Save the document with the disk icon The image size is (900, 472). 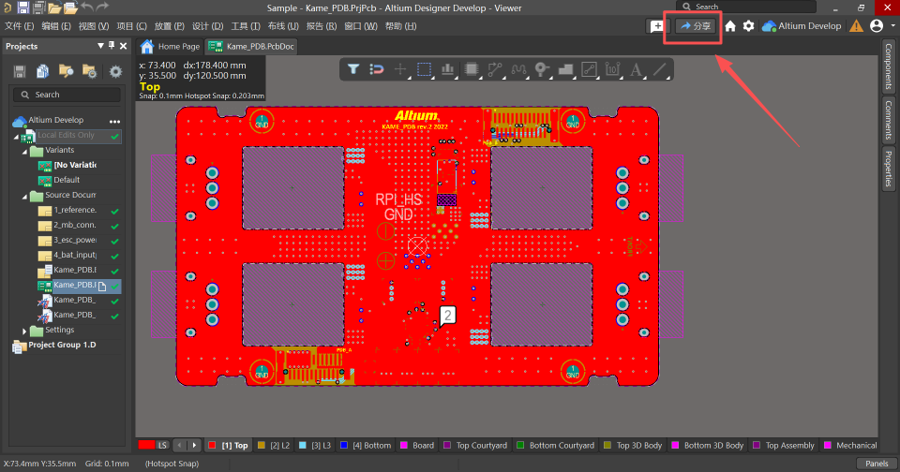click(x=23, y=7)
